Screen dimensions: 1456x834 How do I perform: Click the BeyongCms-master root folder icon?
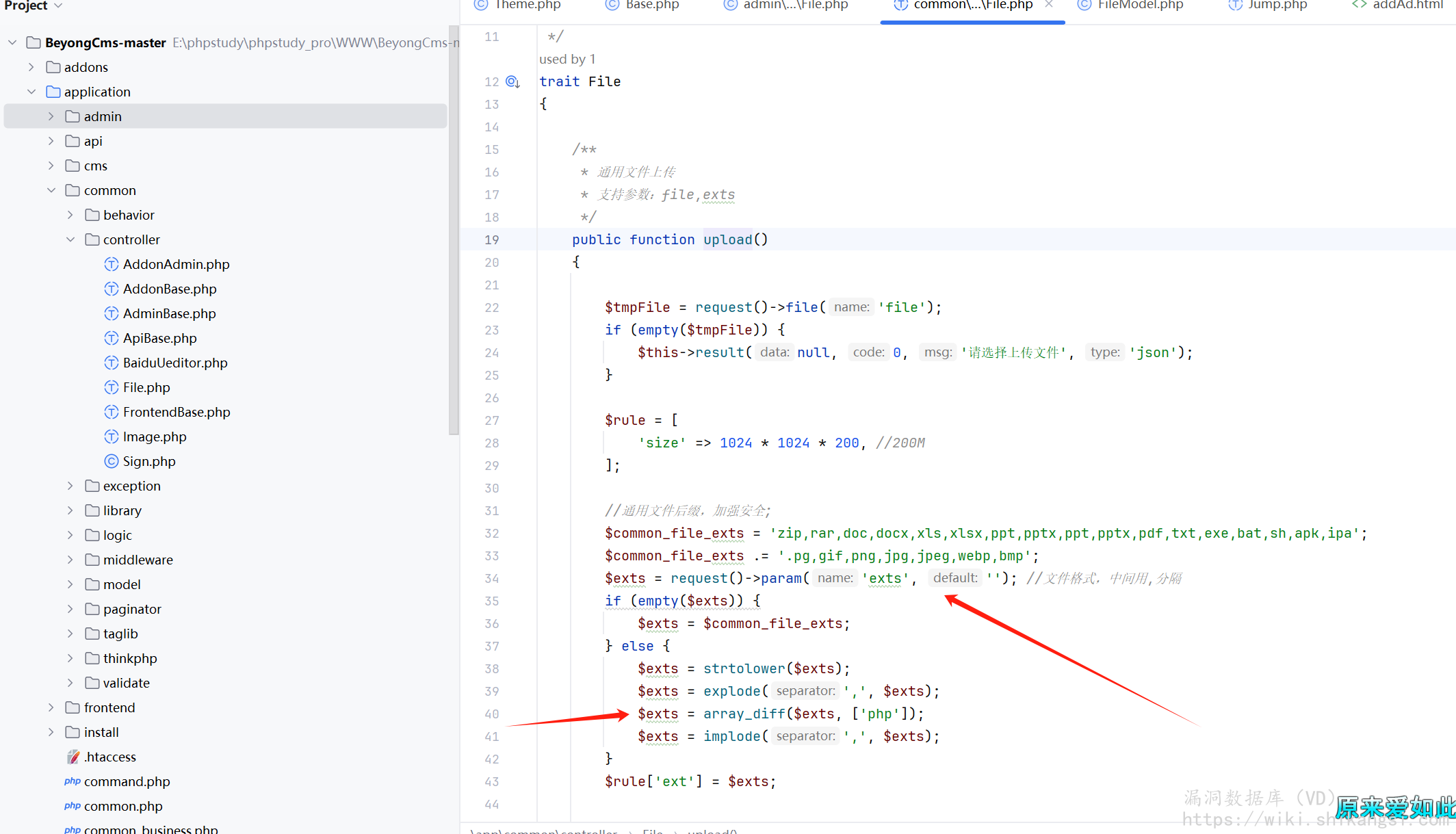click(x=34, y=42)
